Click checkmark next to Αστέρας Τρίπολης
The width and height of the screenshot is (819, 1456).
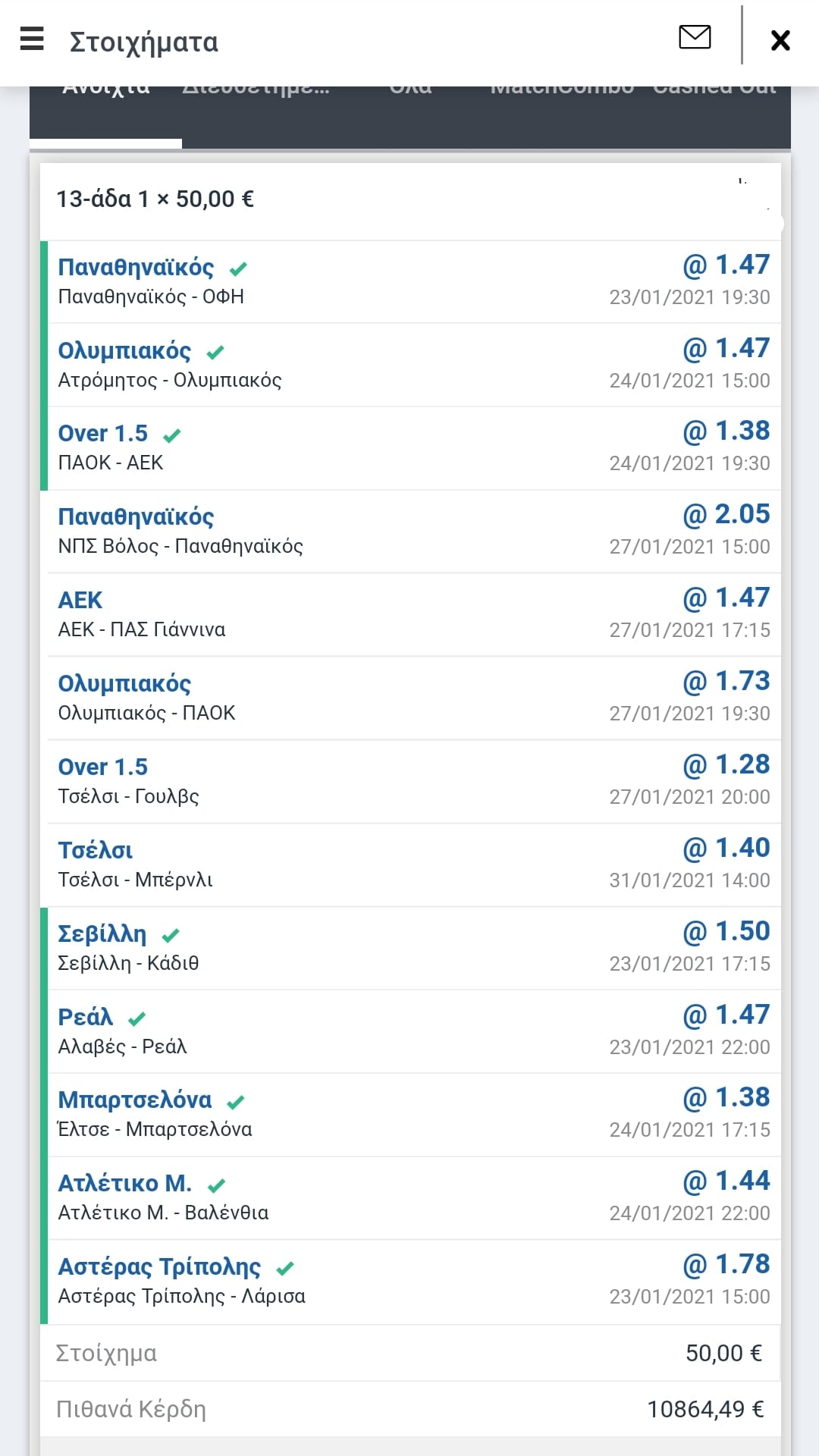pyautogui.click(x=285, y=1268)
